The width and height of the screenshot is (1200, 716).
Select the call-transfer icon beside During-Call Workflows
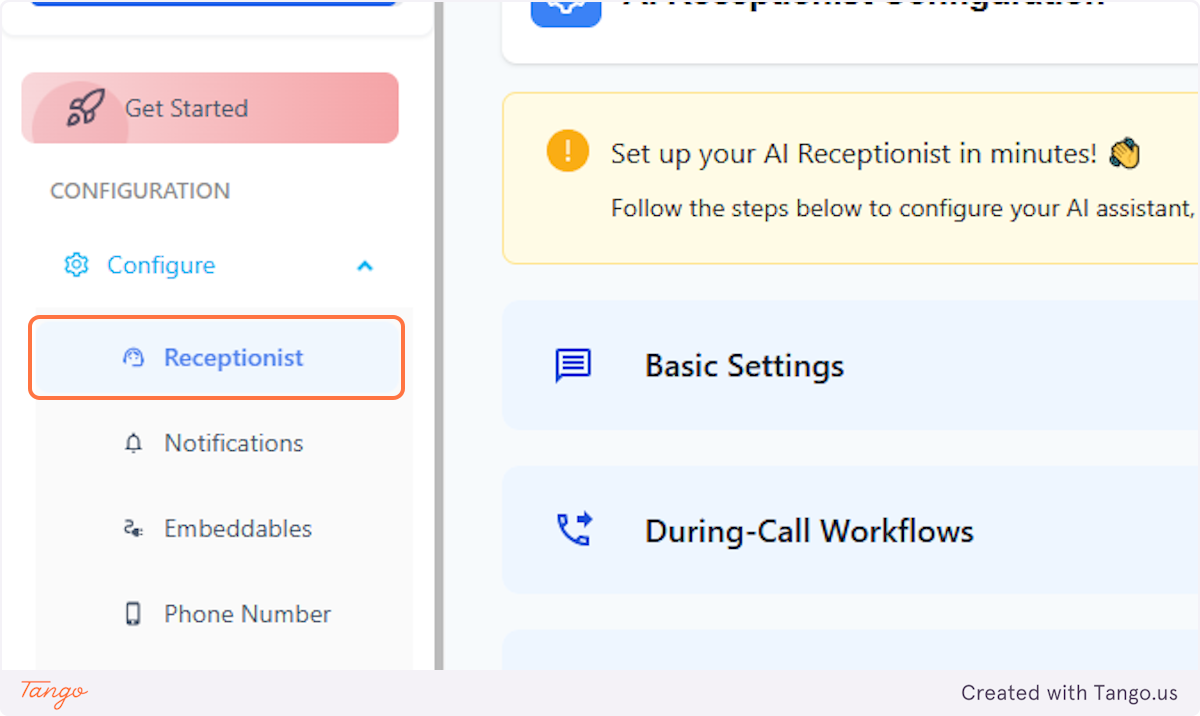(572, 530)
